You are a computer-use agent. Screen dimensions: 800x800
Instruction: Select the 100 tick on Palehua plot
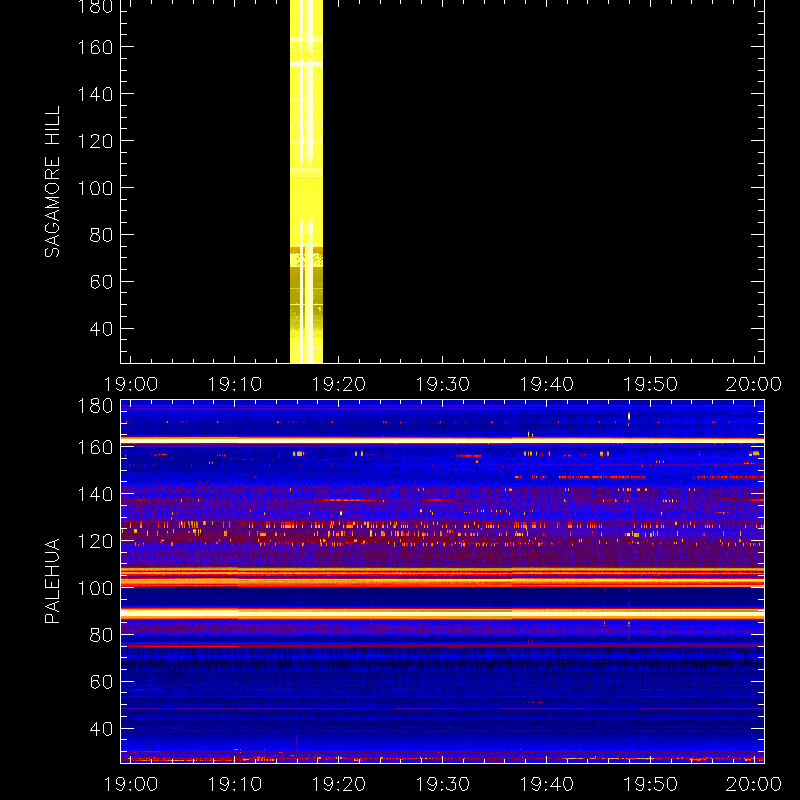95,588
